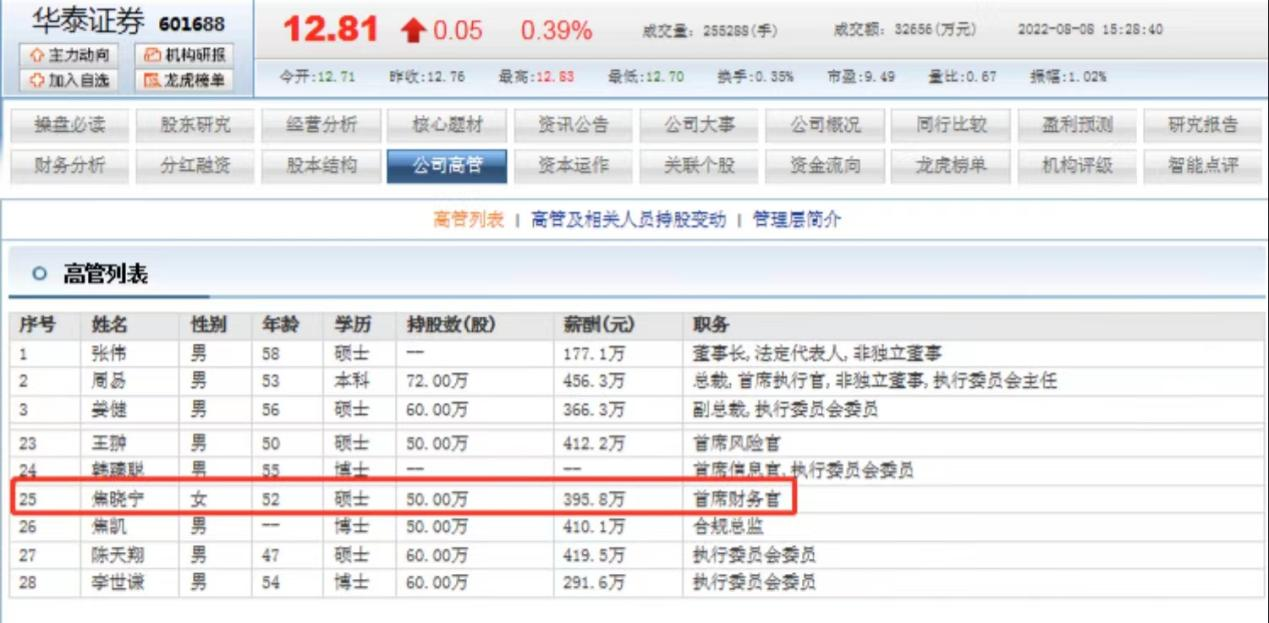Click salary value 395.8万
The image size is (1269, 623).
pos(594,498)
